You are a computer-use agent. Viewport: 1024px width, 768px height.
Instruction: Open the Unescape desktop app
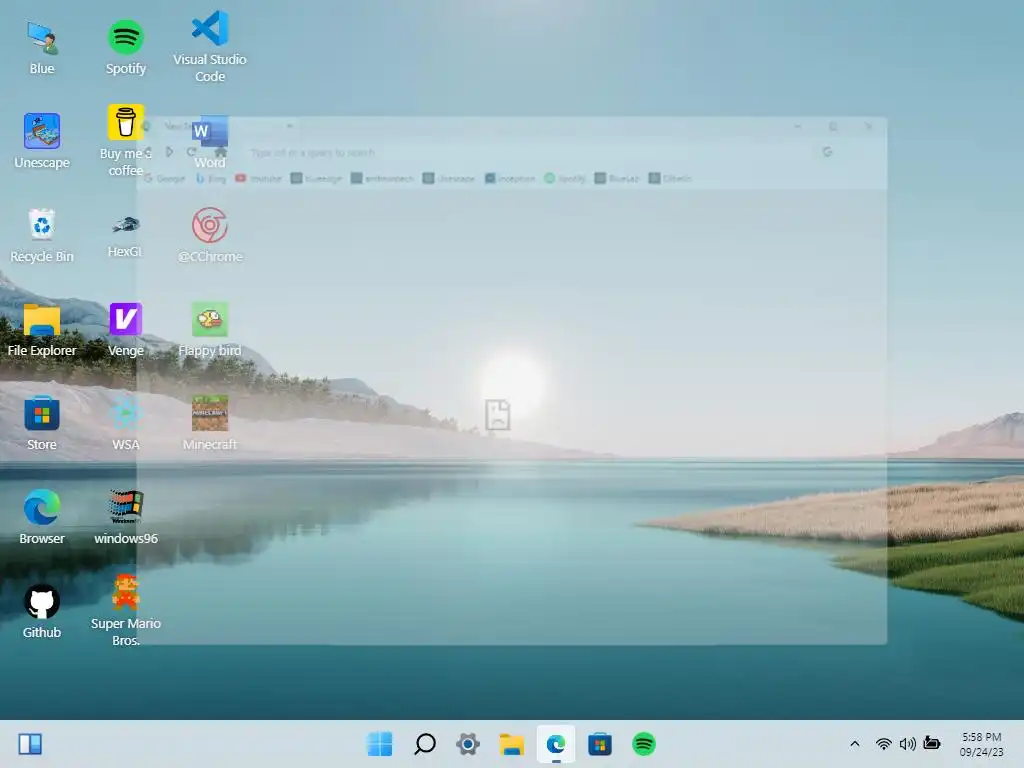pyautogui.click(x=42, y=141)
